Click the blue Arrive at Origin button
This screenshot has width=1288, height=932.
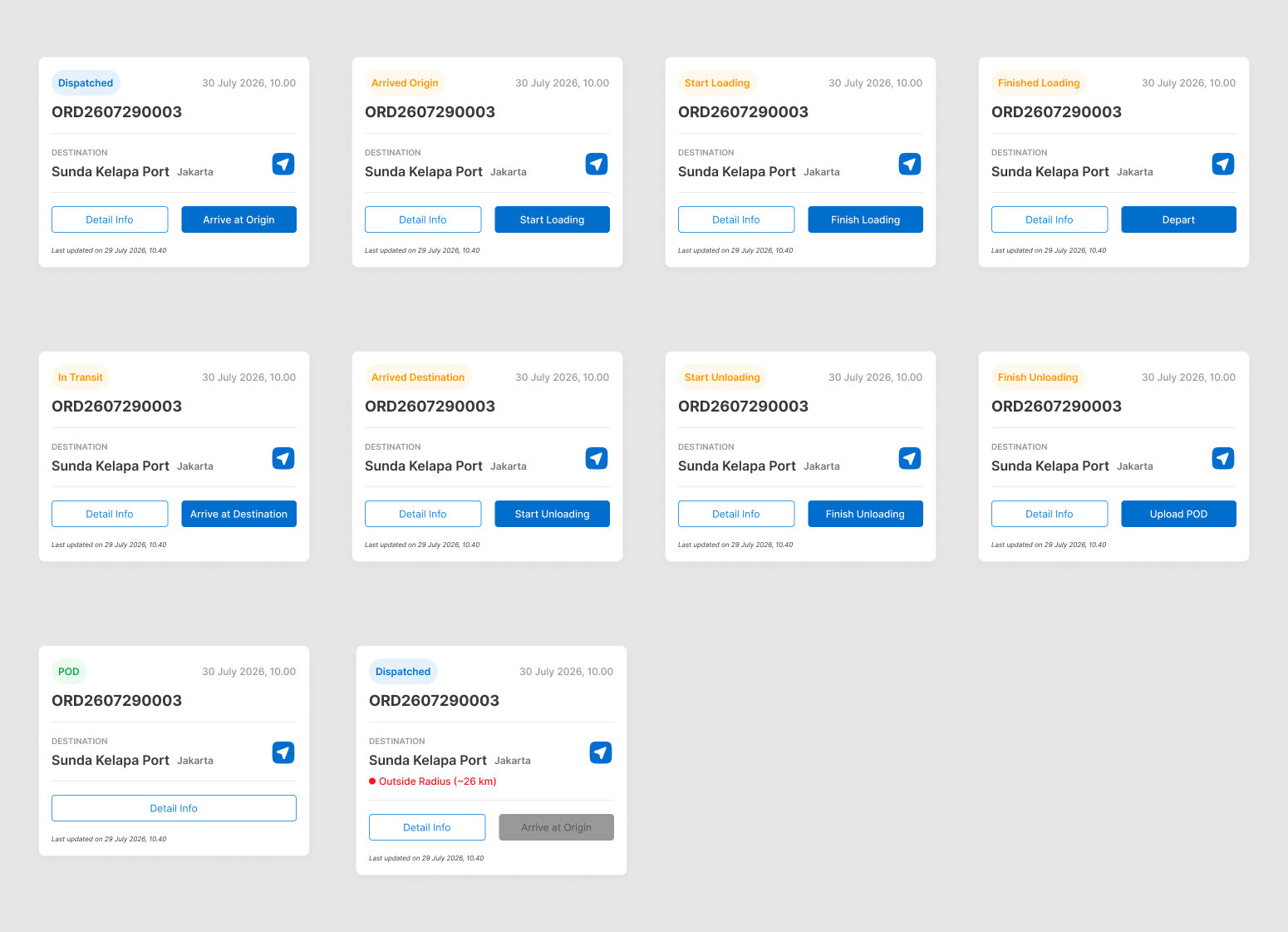point(238,219)
